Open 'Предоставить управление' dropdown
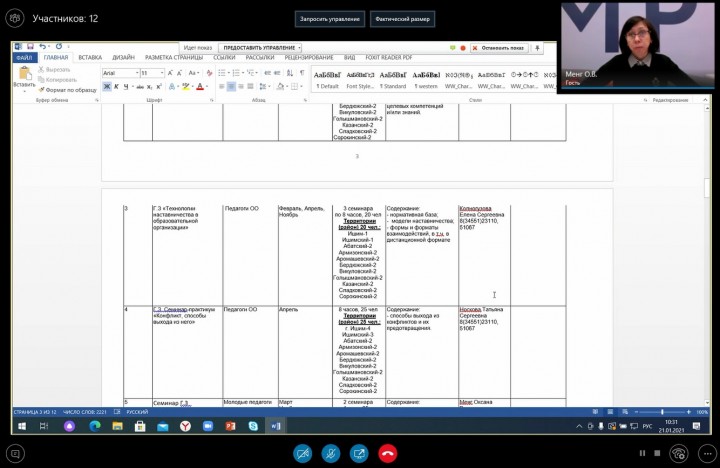 [x=260, y=47]
